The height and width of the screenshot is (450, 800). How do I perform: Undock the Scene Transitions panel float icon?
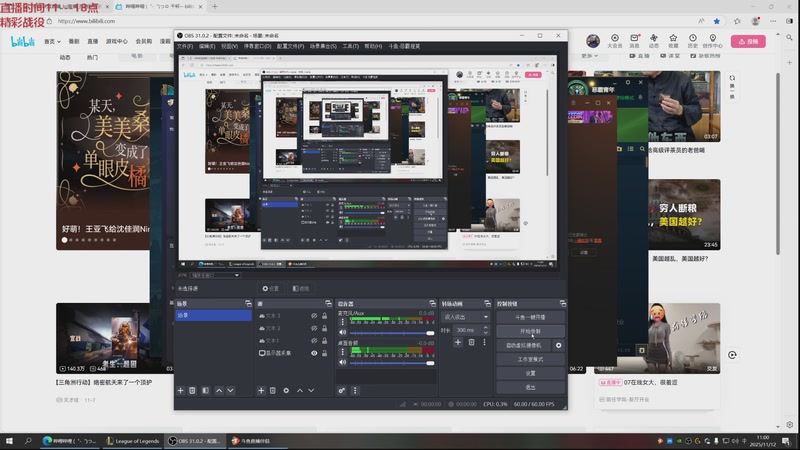[487, 304]
